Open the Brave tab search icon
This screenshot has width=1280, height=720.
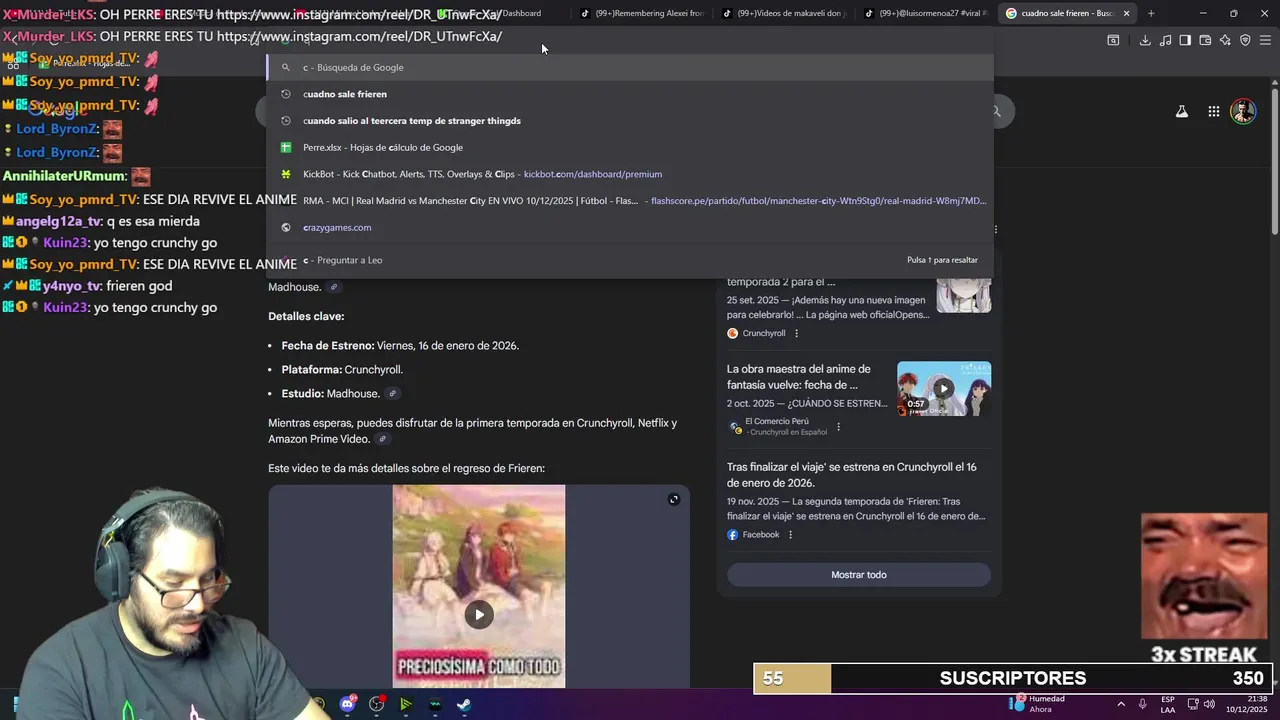pyautogui.click(x=1113, y=40)
